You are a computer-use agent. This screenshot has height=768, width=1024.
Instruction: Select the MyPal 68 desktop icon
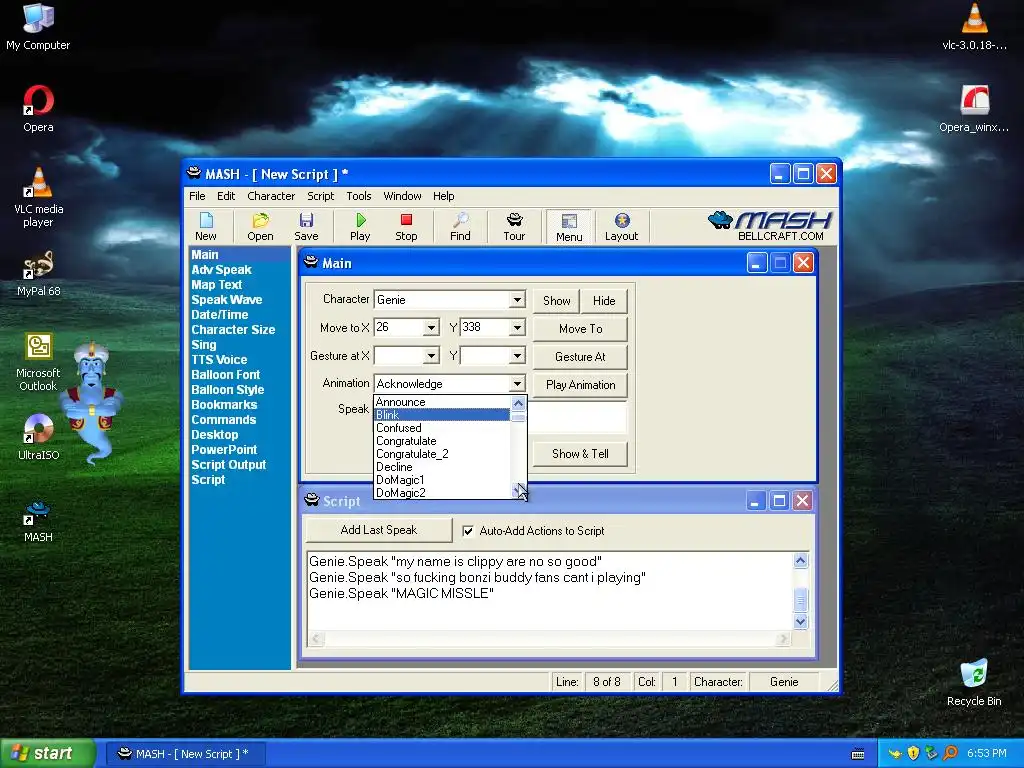[38, 274]
